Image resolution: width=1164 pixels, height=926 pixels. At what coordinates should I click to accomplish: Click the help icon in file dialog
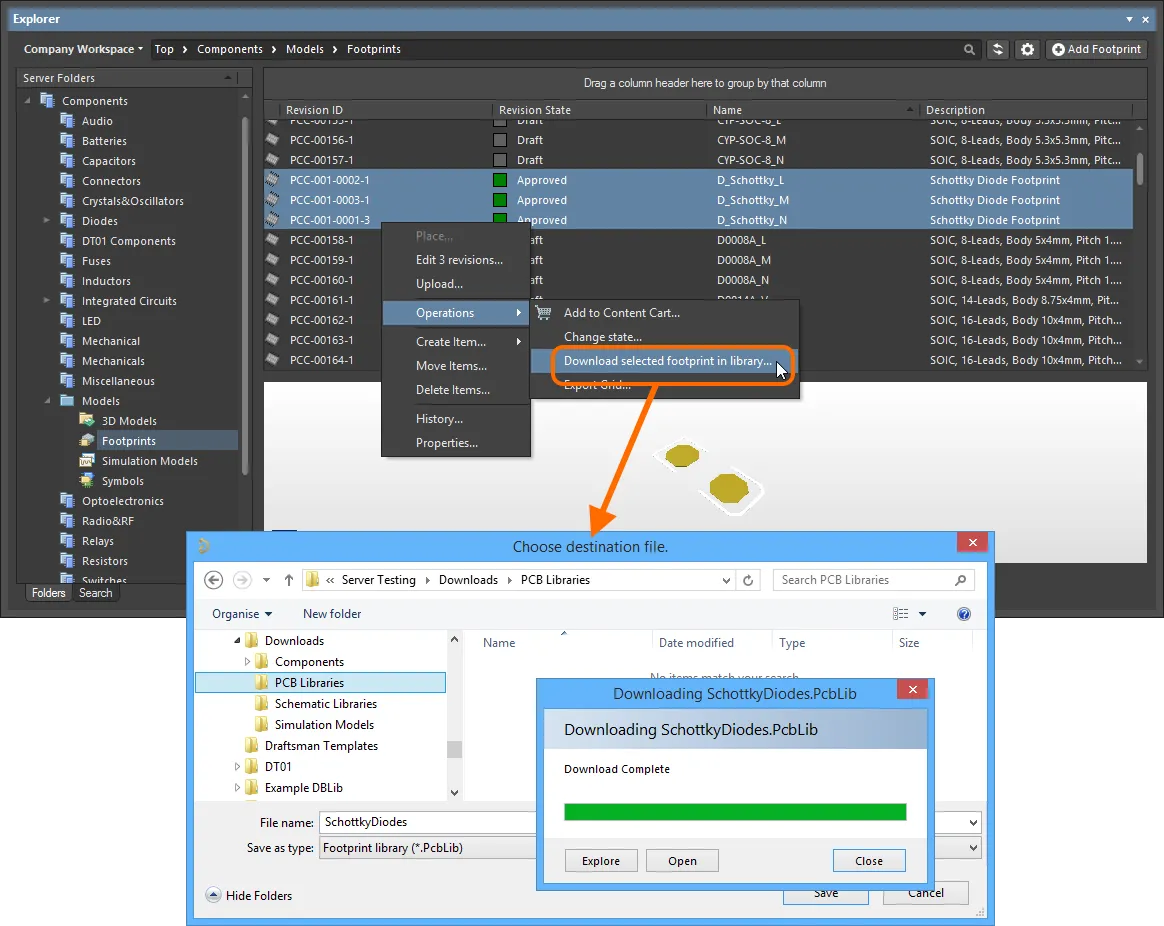point(964,614)
